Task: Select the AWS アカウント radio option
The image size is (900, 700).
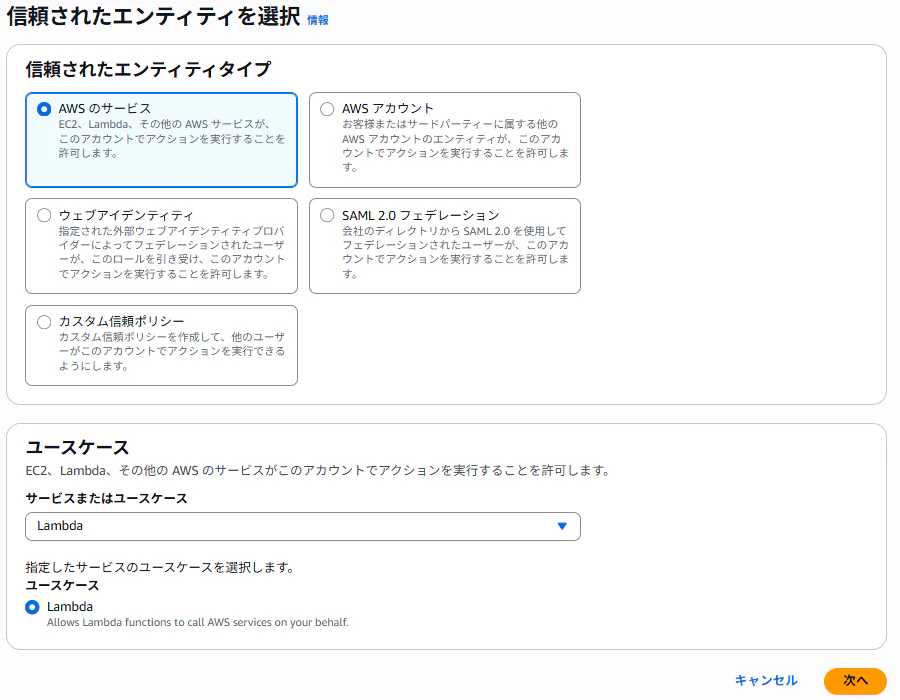Action: [327, 109]
